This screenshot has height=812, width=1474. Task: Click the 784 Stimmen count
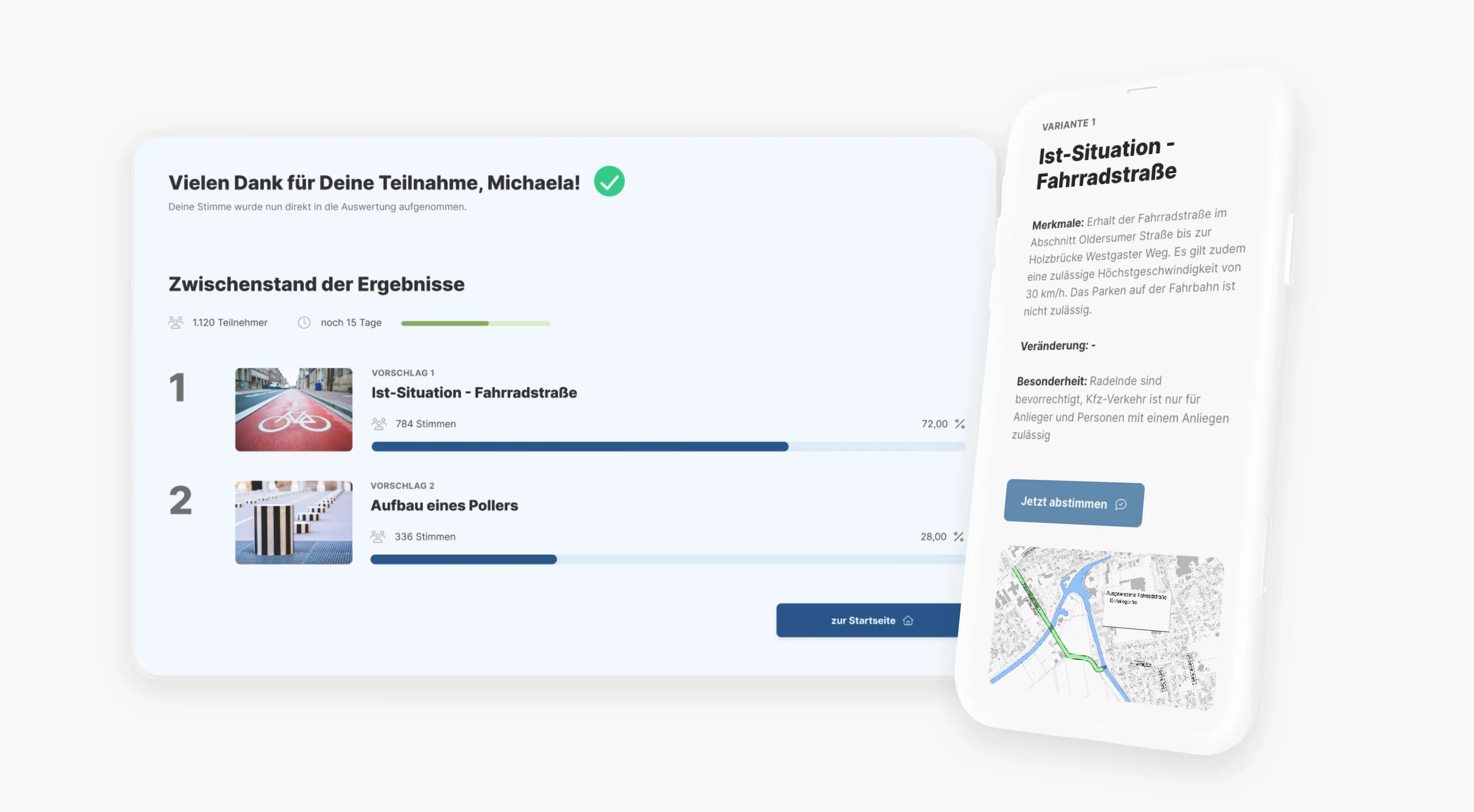(426, 423)
